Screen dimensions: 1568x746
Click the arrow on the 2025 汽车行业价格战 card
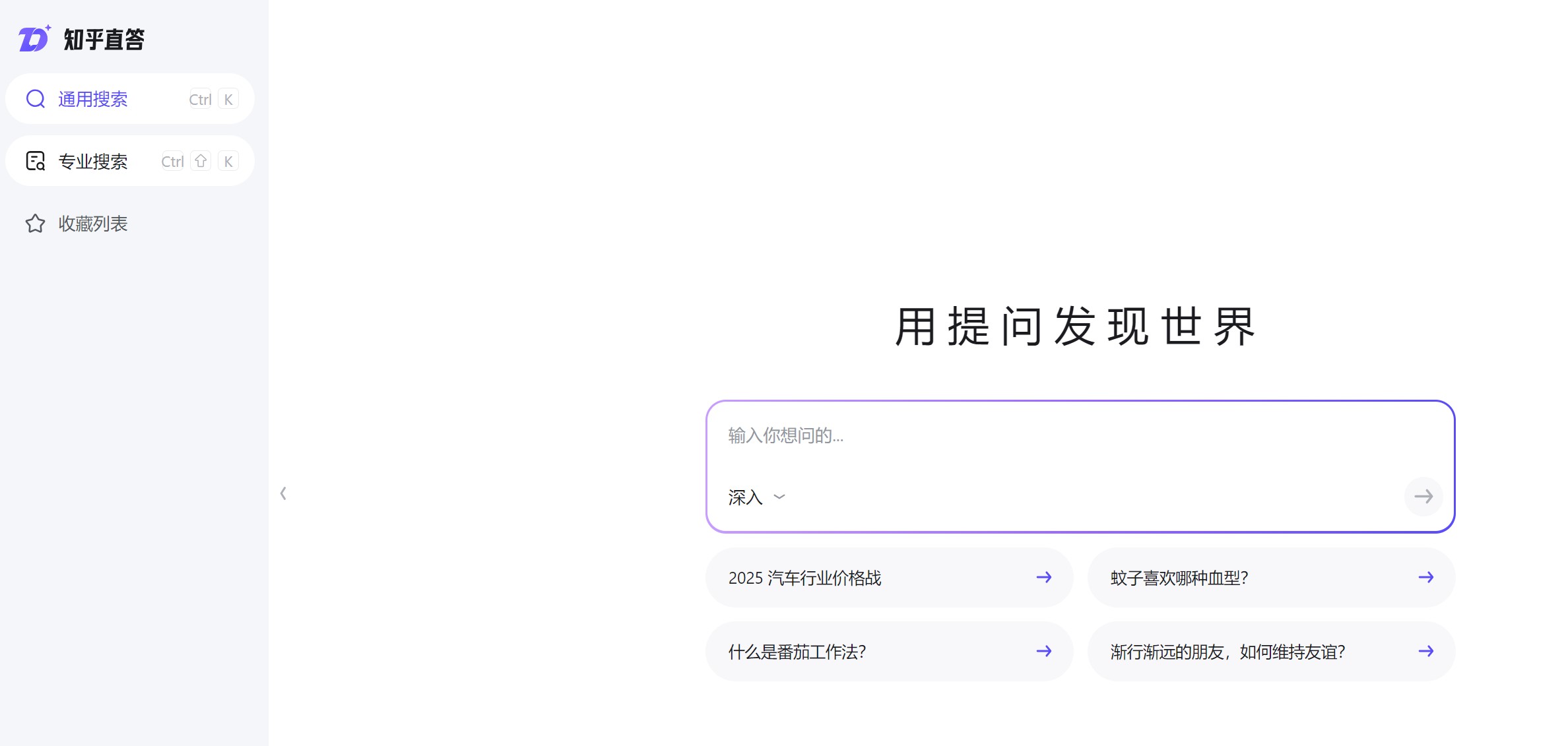1043,577
